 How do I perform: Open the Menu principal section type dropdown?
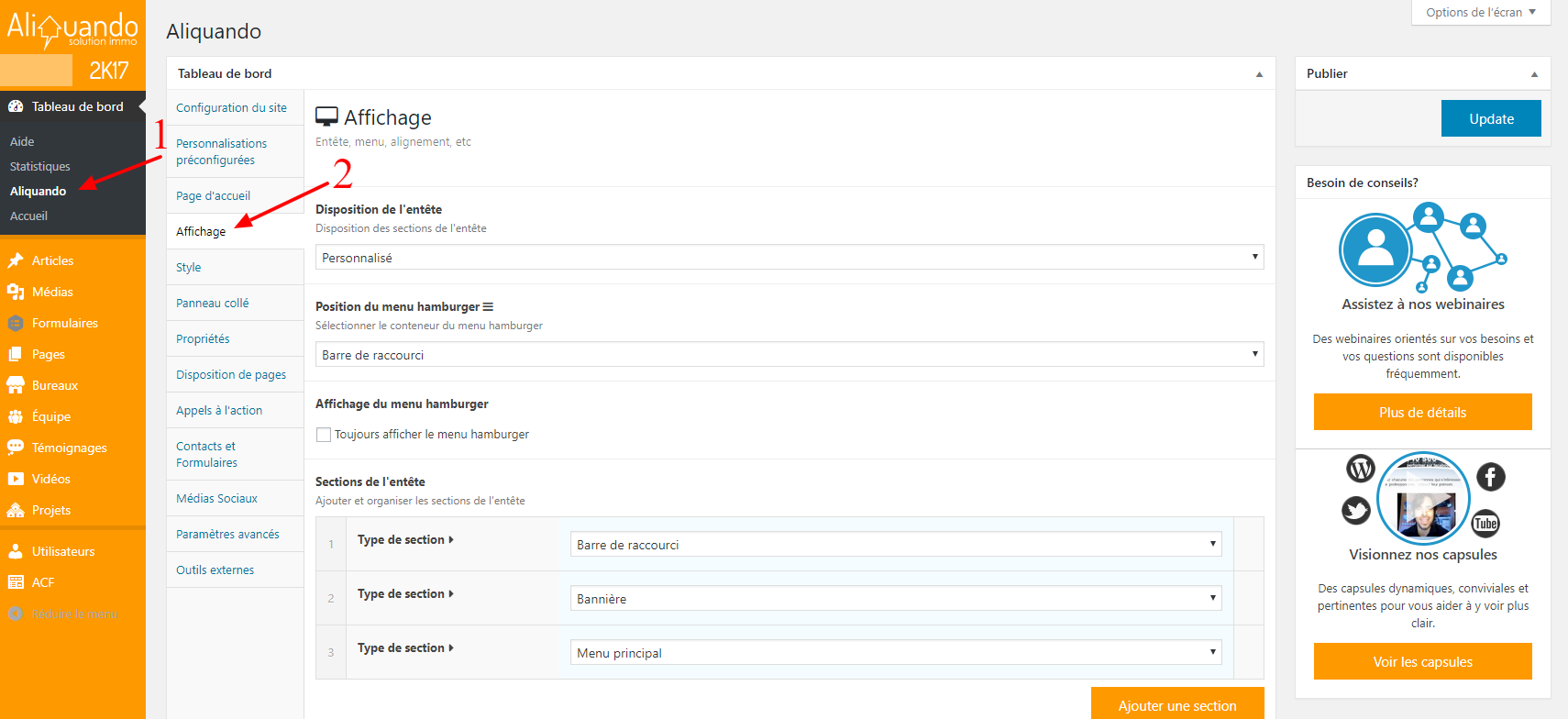896,653
